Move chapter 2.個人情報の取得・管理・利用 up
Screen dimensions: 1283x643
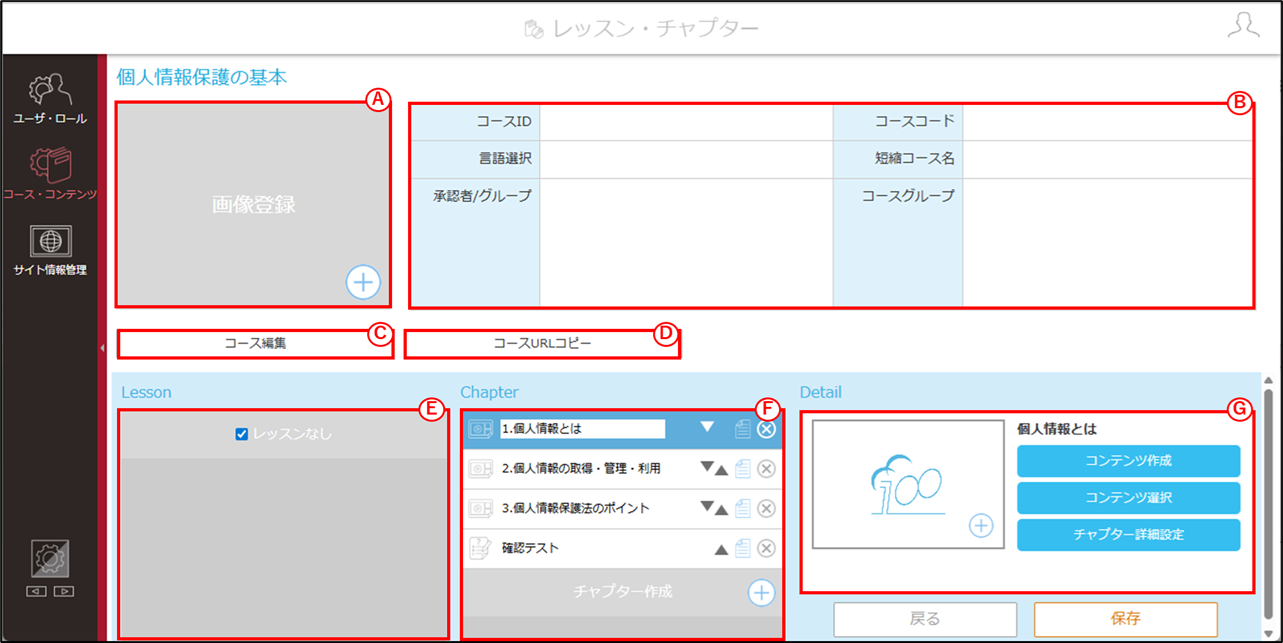coord(721,471)
